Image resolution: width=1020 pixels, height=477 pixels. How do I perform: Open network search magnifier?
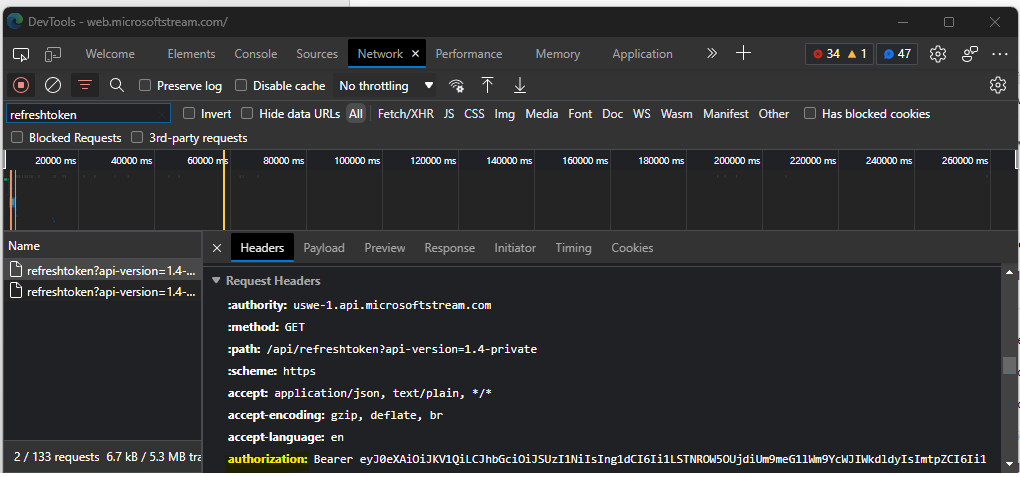[116, 85]
